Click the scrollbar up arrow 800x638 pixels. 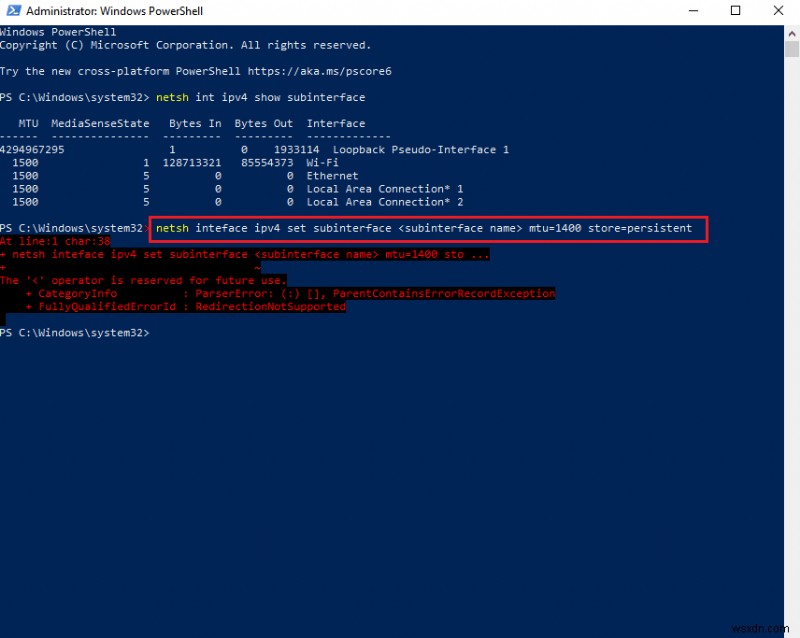[792, 34]
